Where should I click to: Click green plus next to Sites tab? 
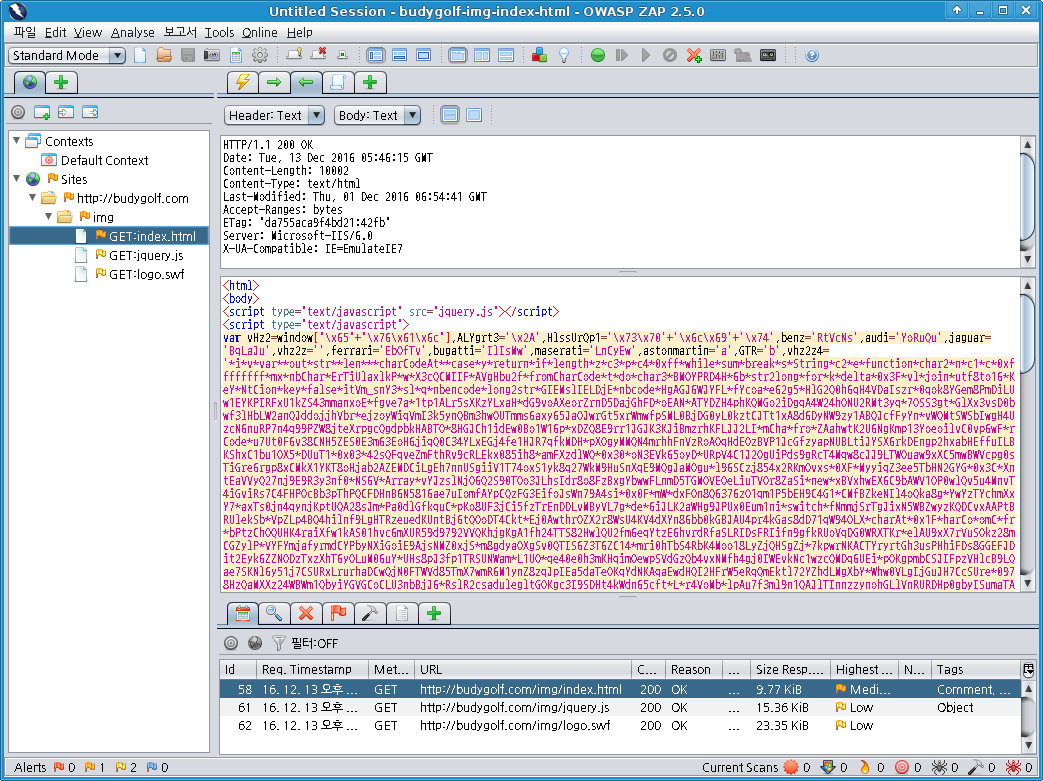click(61, 82)
